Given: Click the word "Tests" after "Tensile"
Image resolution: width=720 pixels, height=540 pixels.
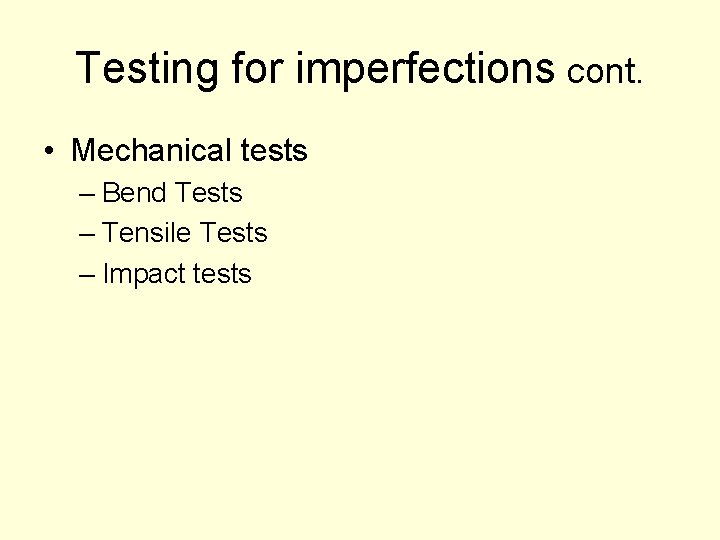Looking at the screenshot, I should coord(233,233).
